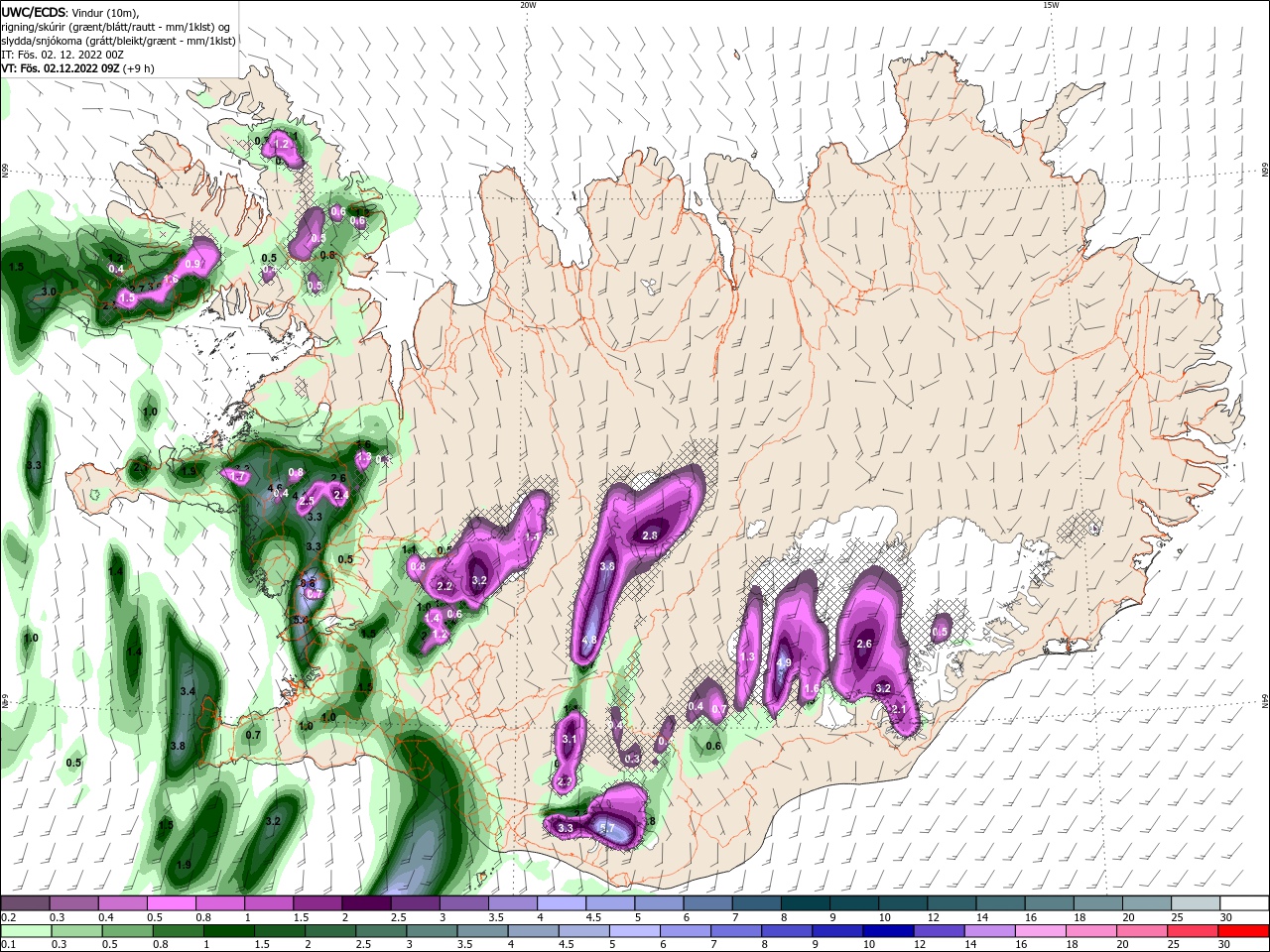Click the '3.0' rain value off the Westfjords
The image size is (1270, 952).
49,292
